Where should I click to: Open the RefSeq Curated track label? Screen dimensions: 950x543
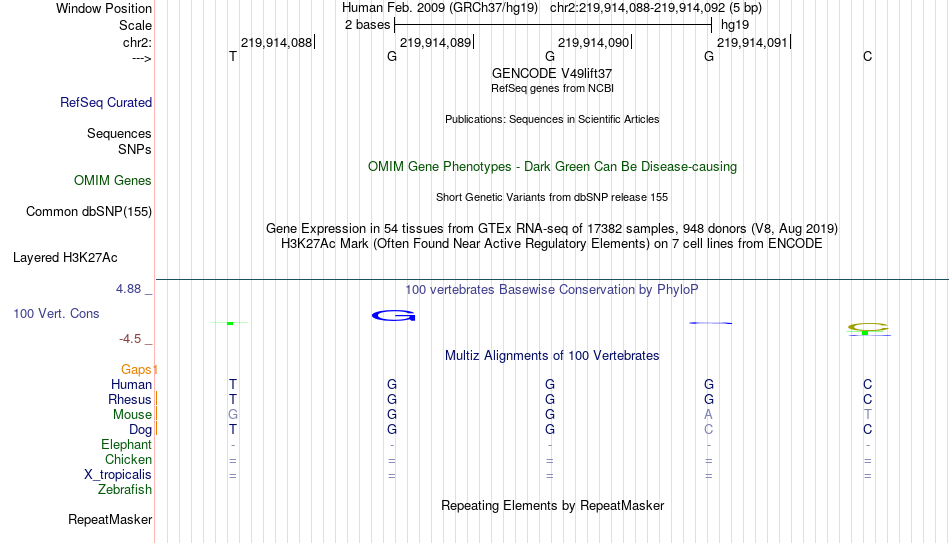point(106,102)
